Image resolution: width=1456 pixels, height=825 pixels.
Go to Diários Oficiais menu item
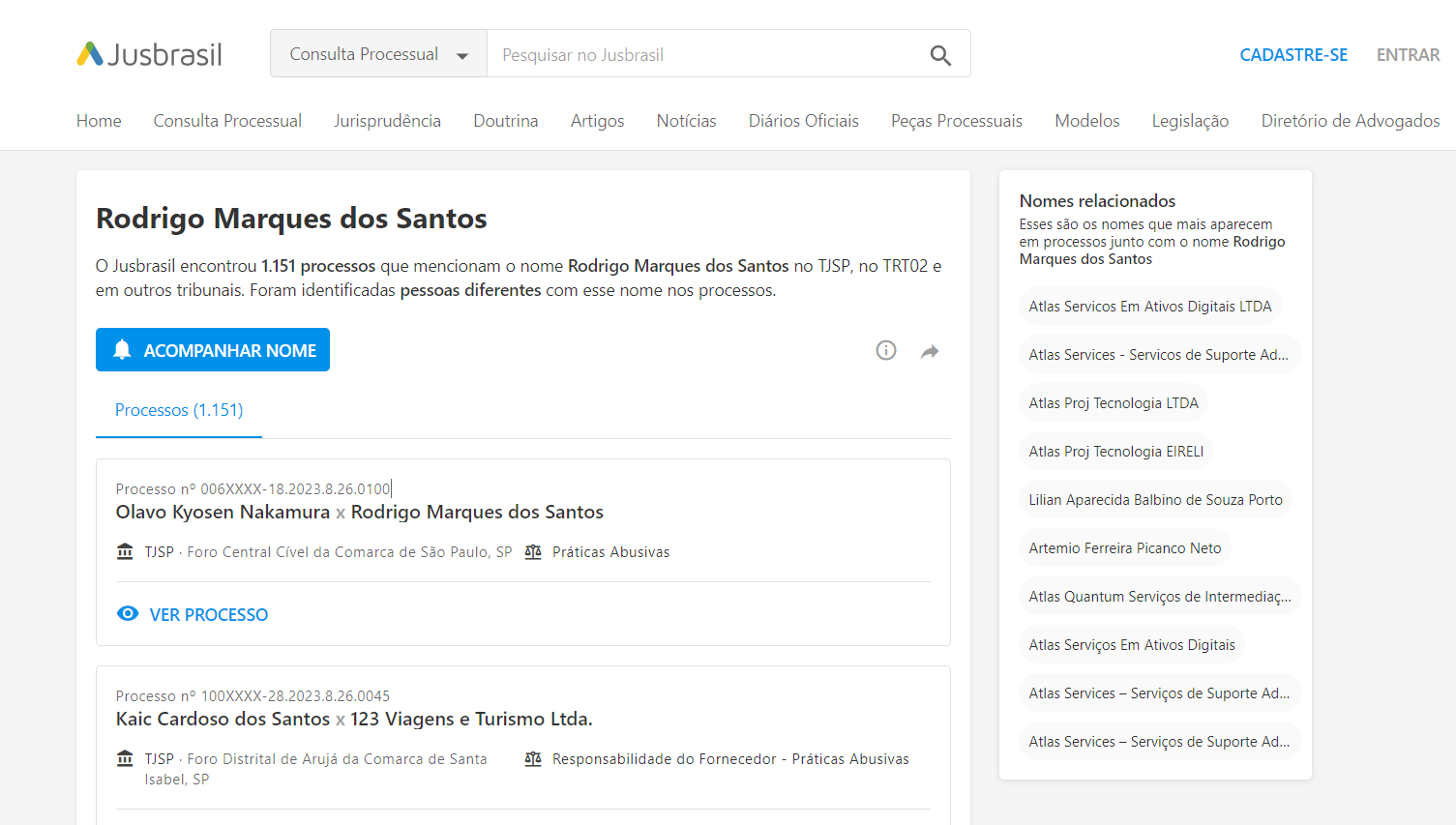pos(803,121)
